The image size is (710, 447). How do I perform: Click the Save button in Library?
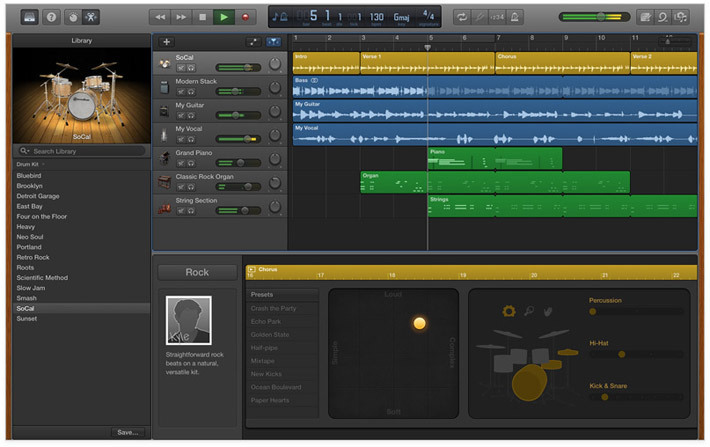[127, 432]
